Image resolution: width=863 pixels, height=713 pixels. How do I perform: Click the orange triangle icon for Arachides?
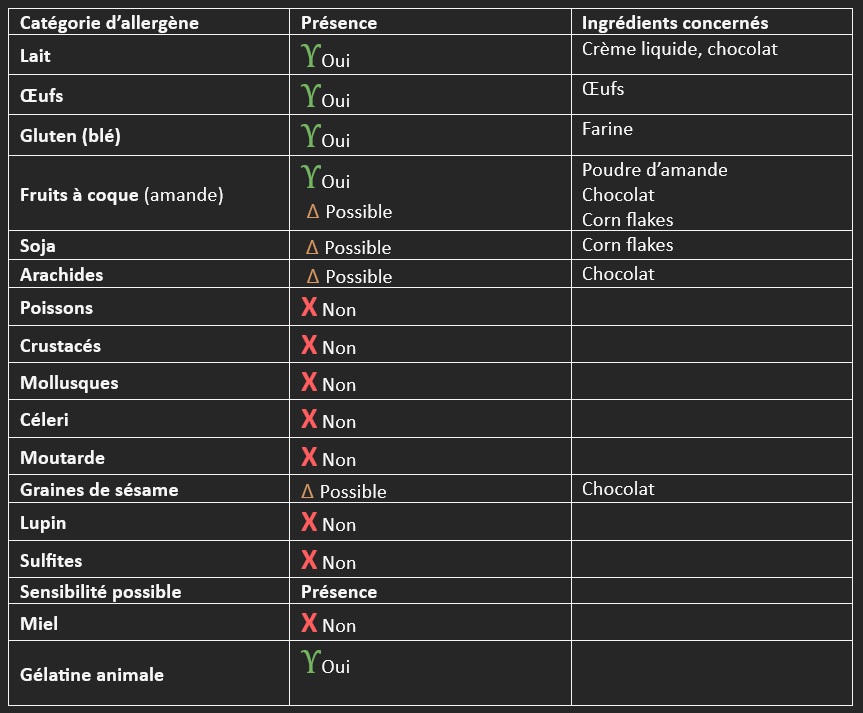click(x=313, y=276)
